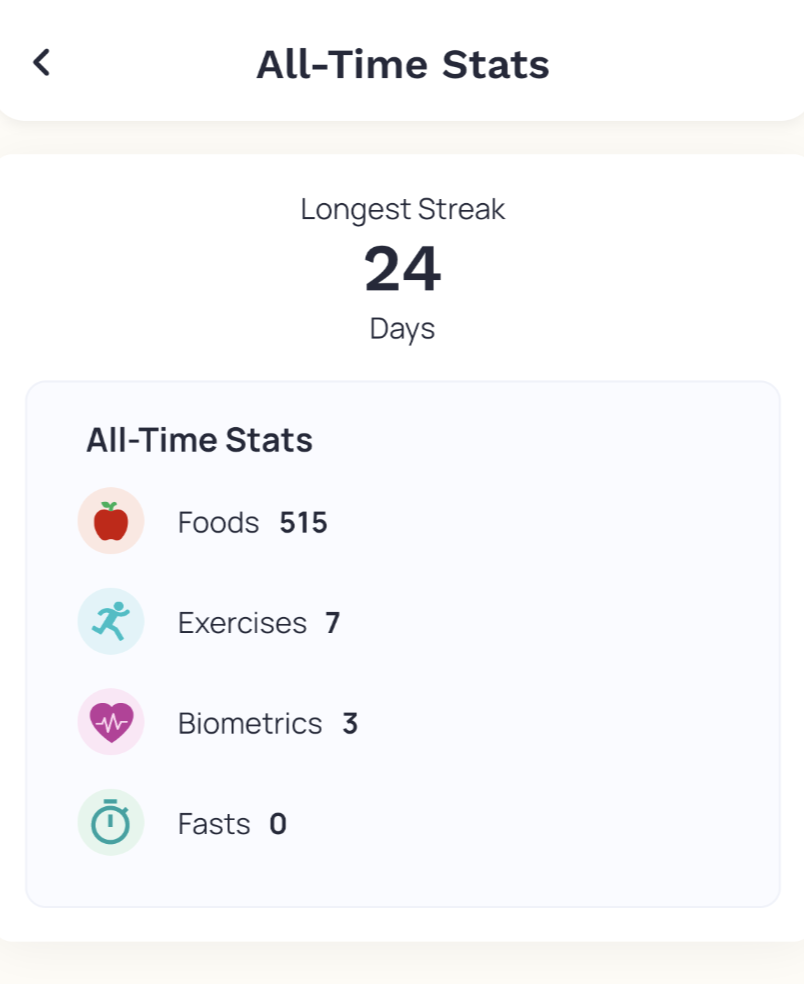804x984 pixels.
Task: Go back using the header chevron
Action: point(41,63)
